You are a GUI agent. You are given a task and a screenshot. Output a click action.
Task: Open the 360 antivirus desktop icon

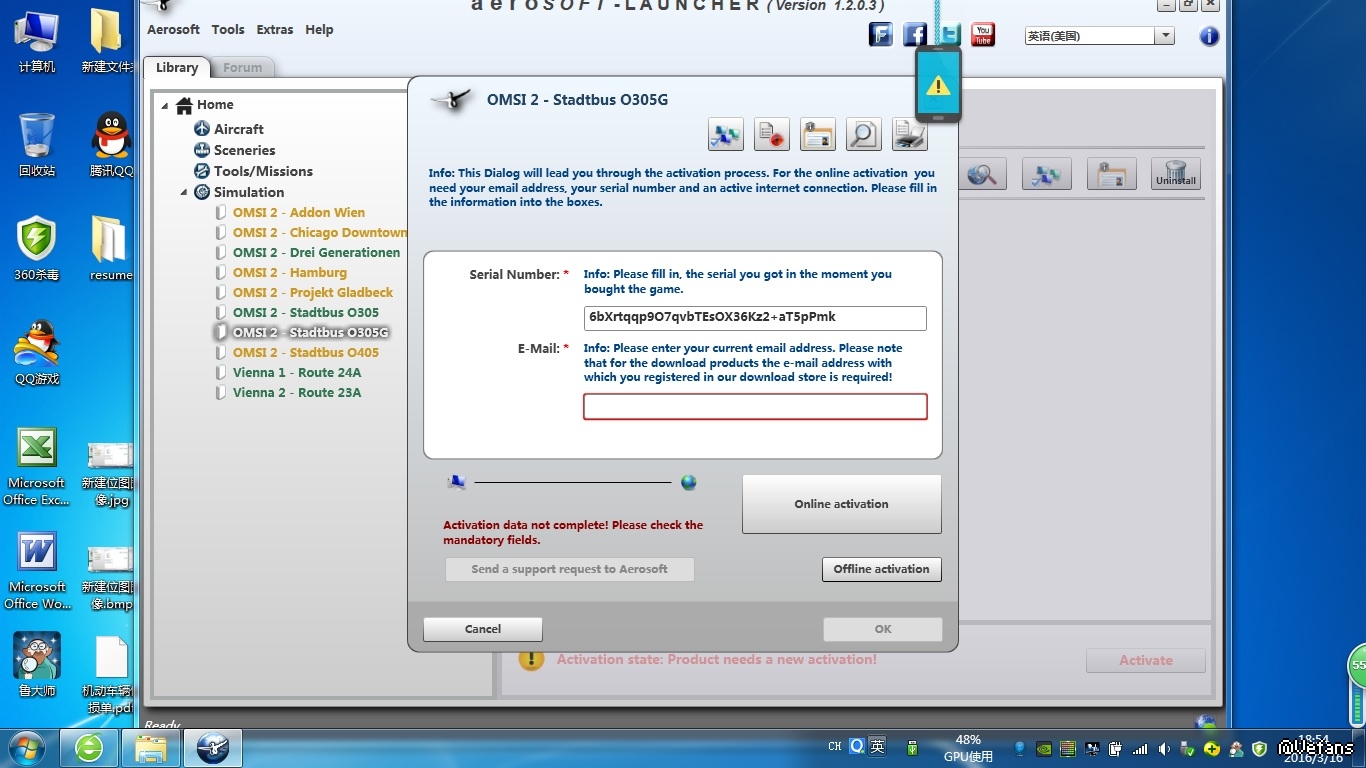tap(37, 247)
